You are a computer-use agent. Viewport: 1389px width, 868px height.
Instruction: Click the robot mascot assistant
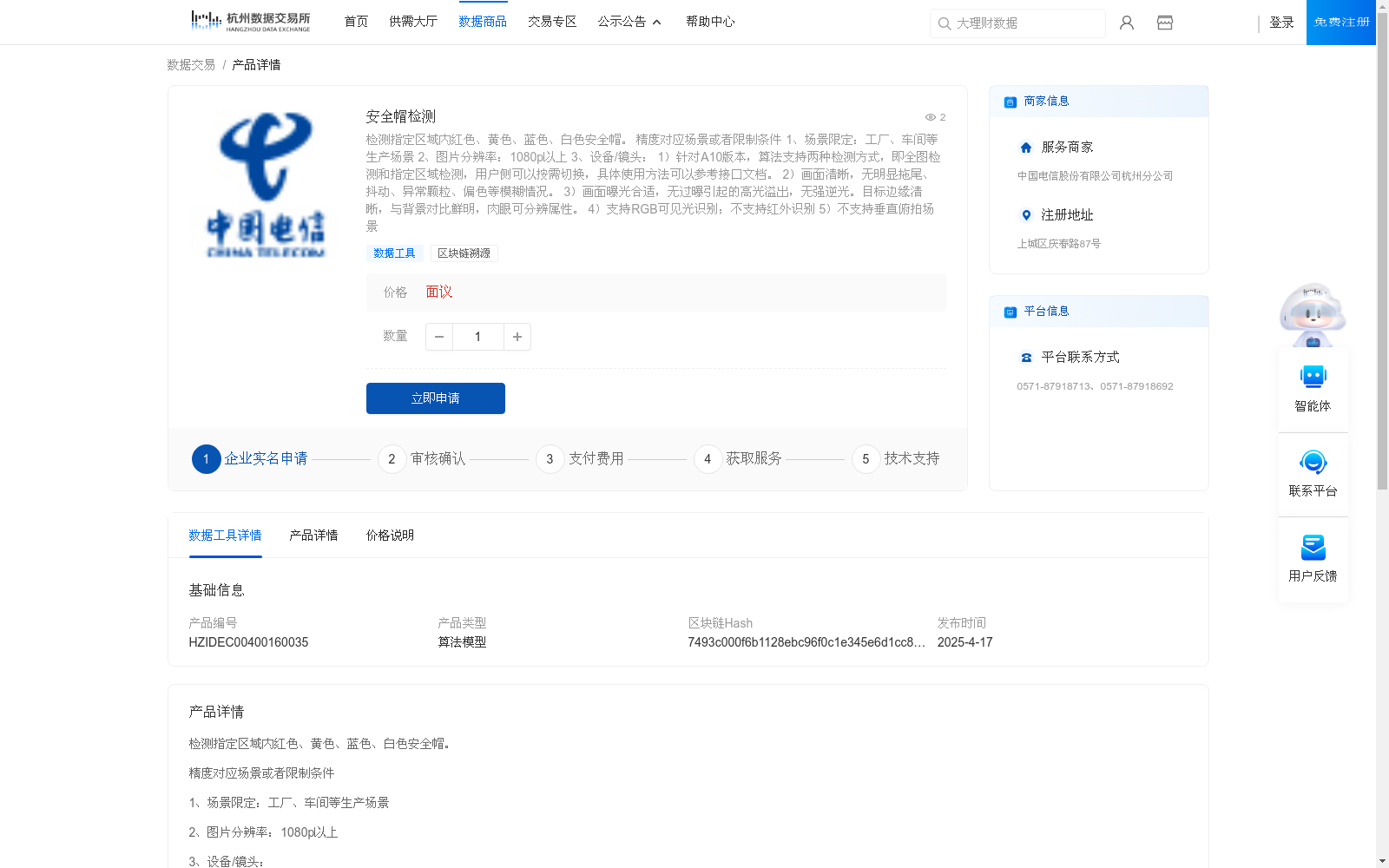click(x=1313, y=314)
